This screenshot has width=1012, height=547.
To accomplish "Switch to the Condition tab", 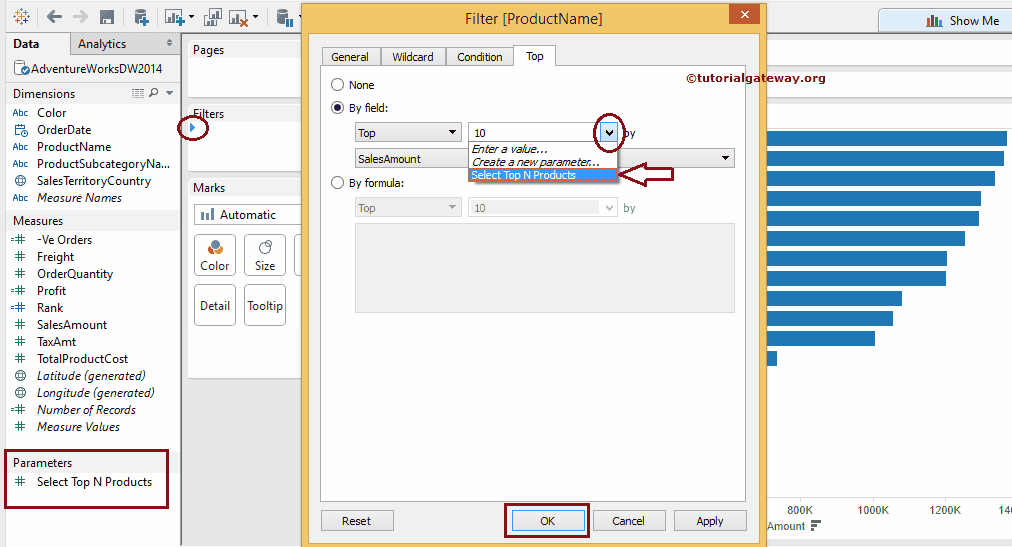I will click(480, 57).
